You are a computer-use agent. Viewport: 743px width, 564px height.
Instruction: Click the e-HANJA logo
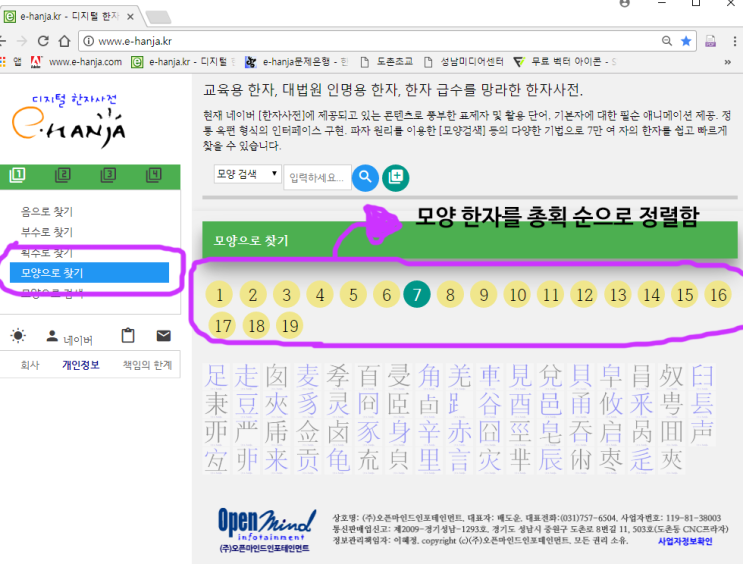pos(70,121)
